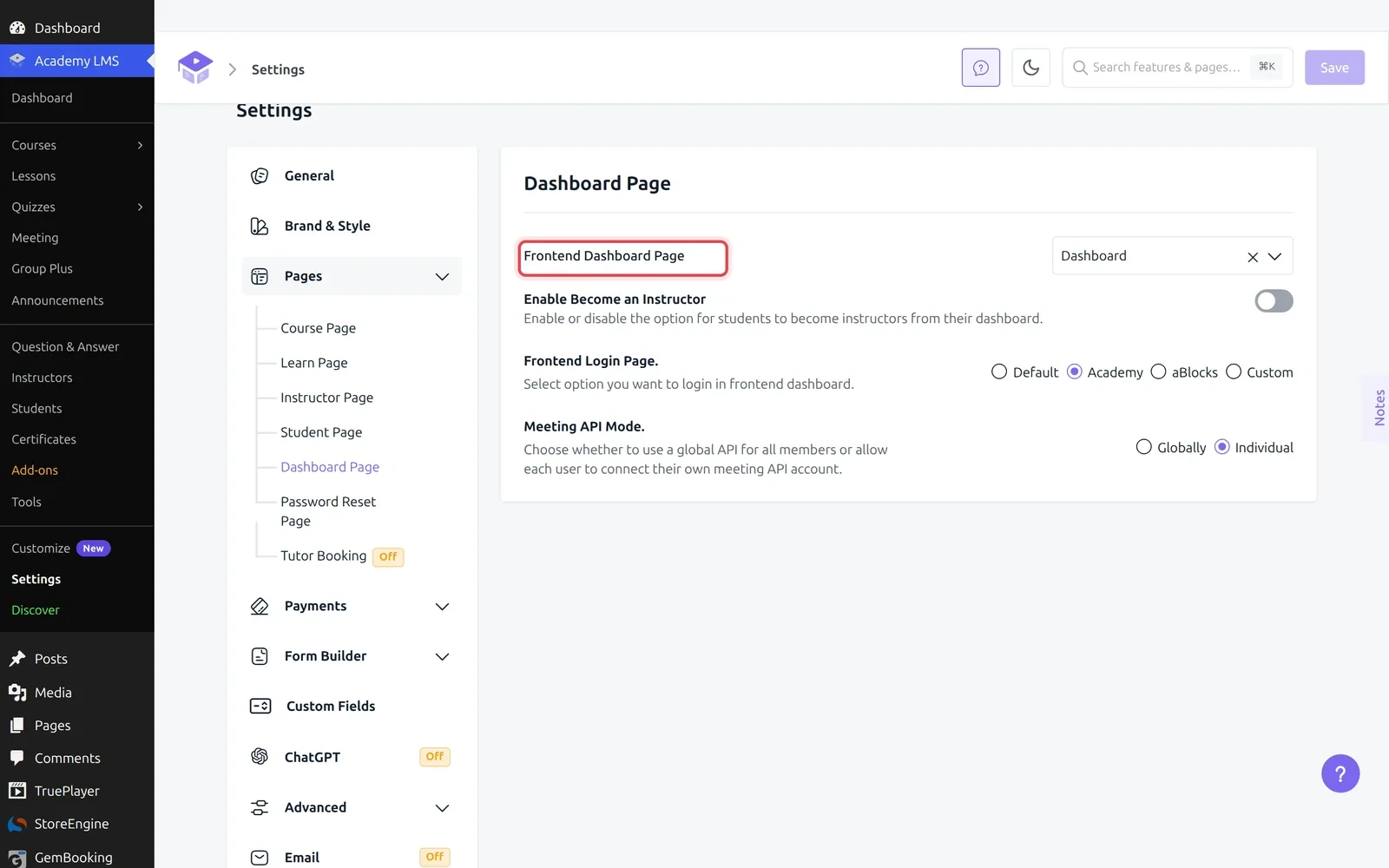Click the General settings icon
Image resolution: width=1389 pixels, height=868 pixels.
260,176
